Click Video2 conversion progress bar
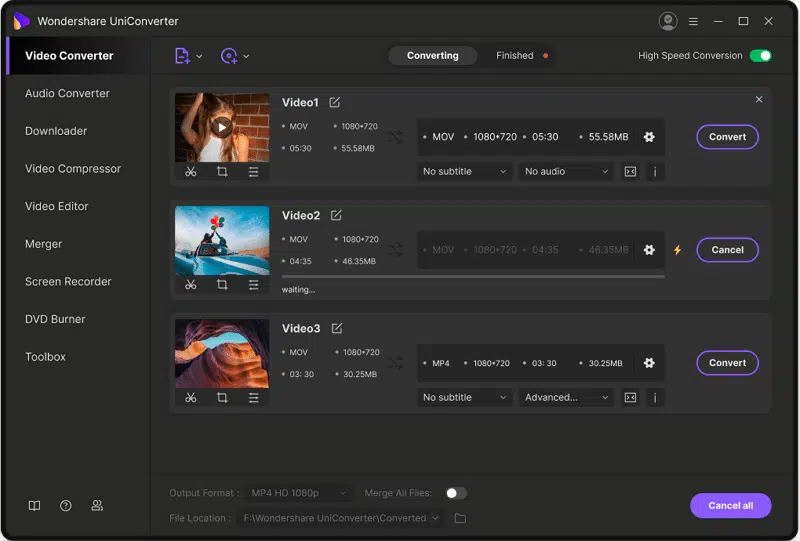The width and height of the screenshot is (800, 541). 473,277
